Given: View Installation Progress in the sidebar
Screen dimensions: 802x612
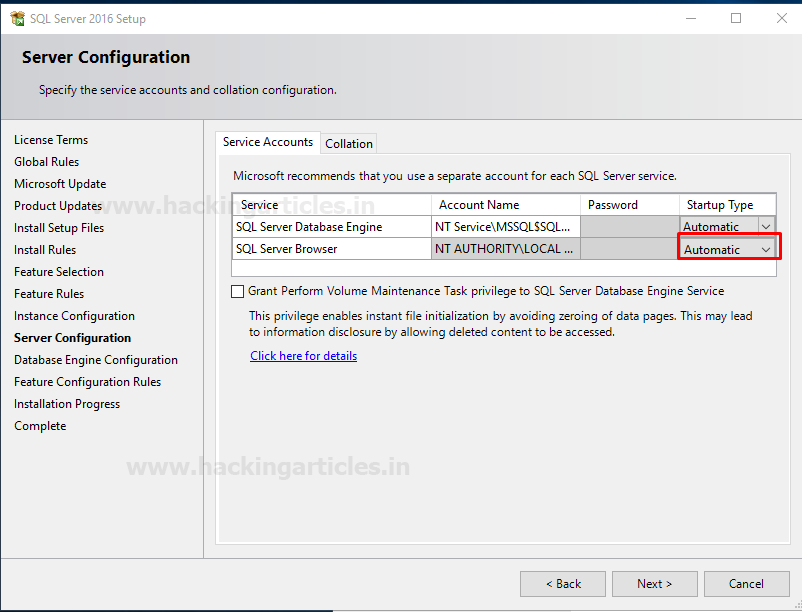Looking at the screenshot, I should (67, 403).
